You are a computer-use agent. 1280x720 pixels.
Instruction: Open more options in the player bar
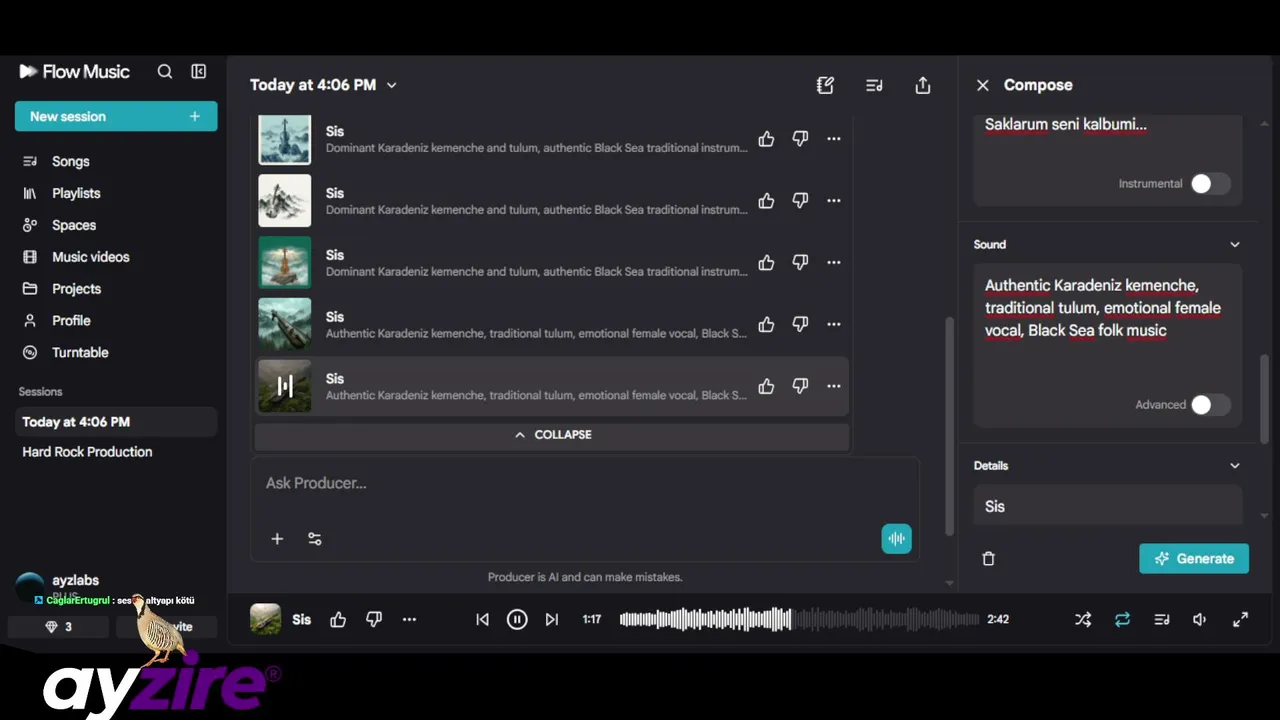pyautogui.click(x=409, y=620)
